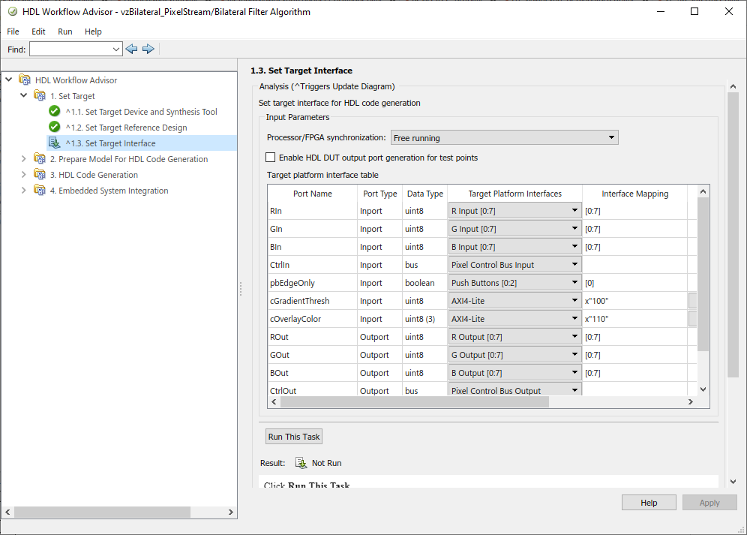Click the Run This Task button
747x535 pixels.
pyautogui.click(x=294, y=437)
